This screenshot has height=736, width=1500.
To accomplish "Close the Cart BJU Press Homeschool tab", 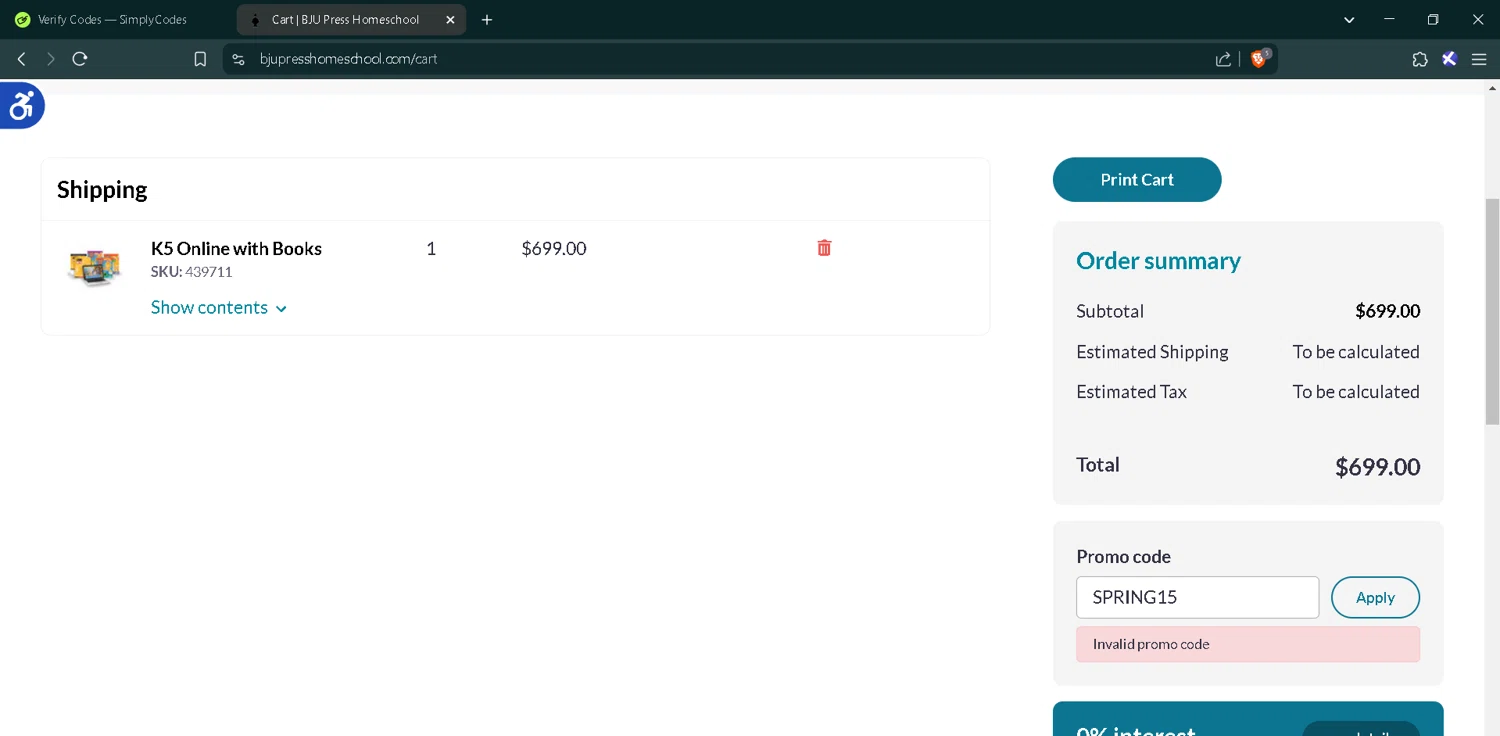I will point(450,20).
